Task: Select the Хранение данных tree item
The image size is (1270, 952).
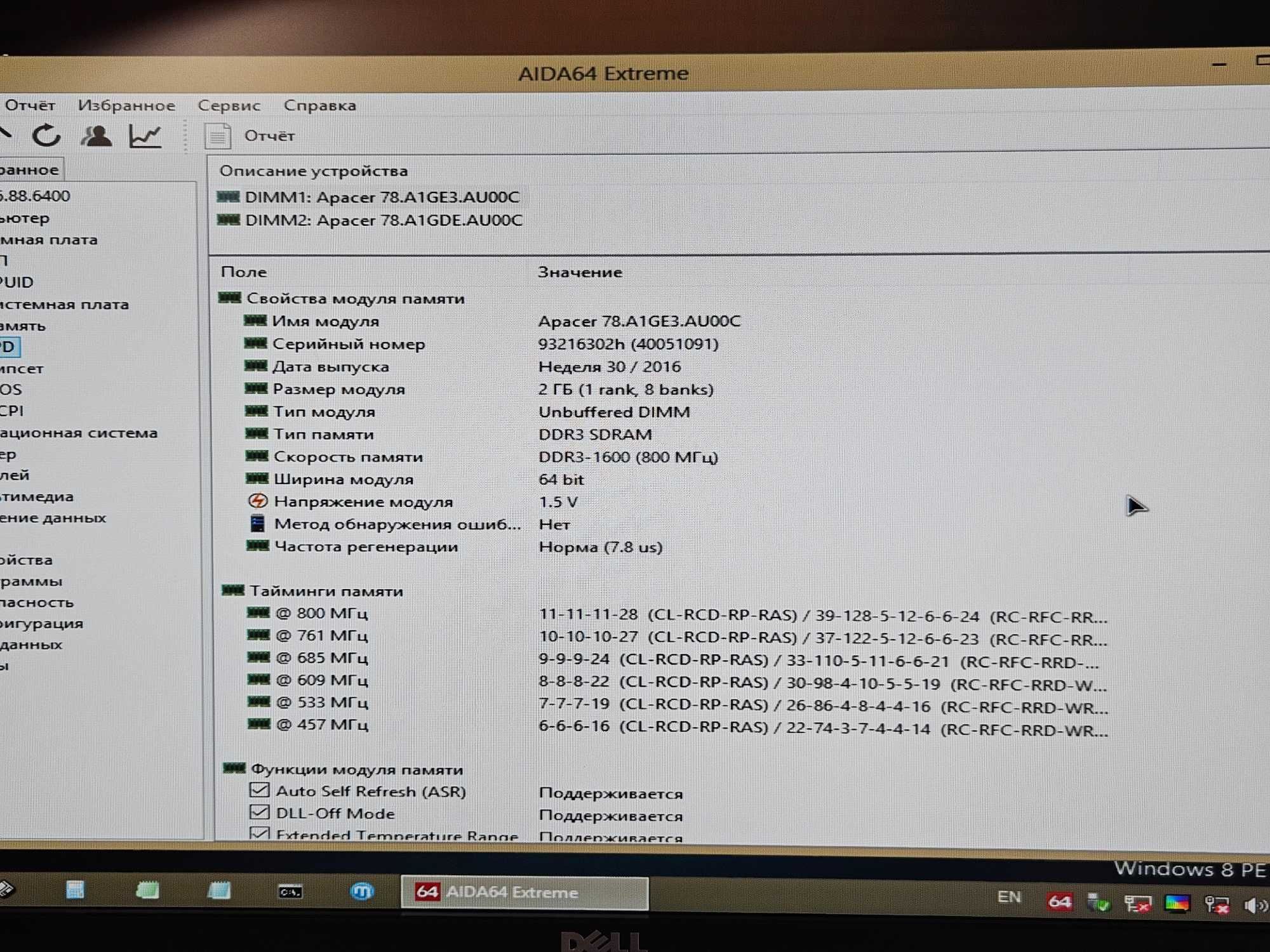Action: (x=53, y=517)
